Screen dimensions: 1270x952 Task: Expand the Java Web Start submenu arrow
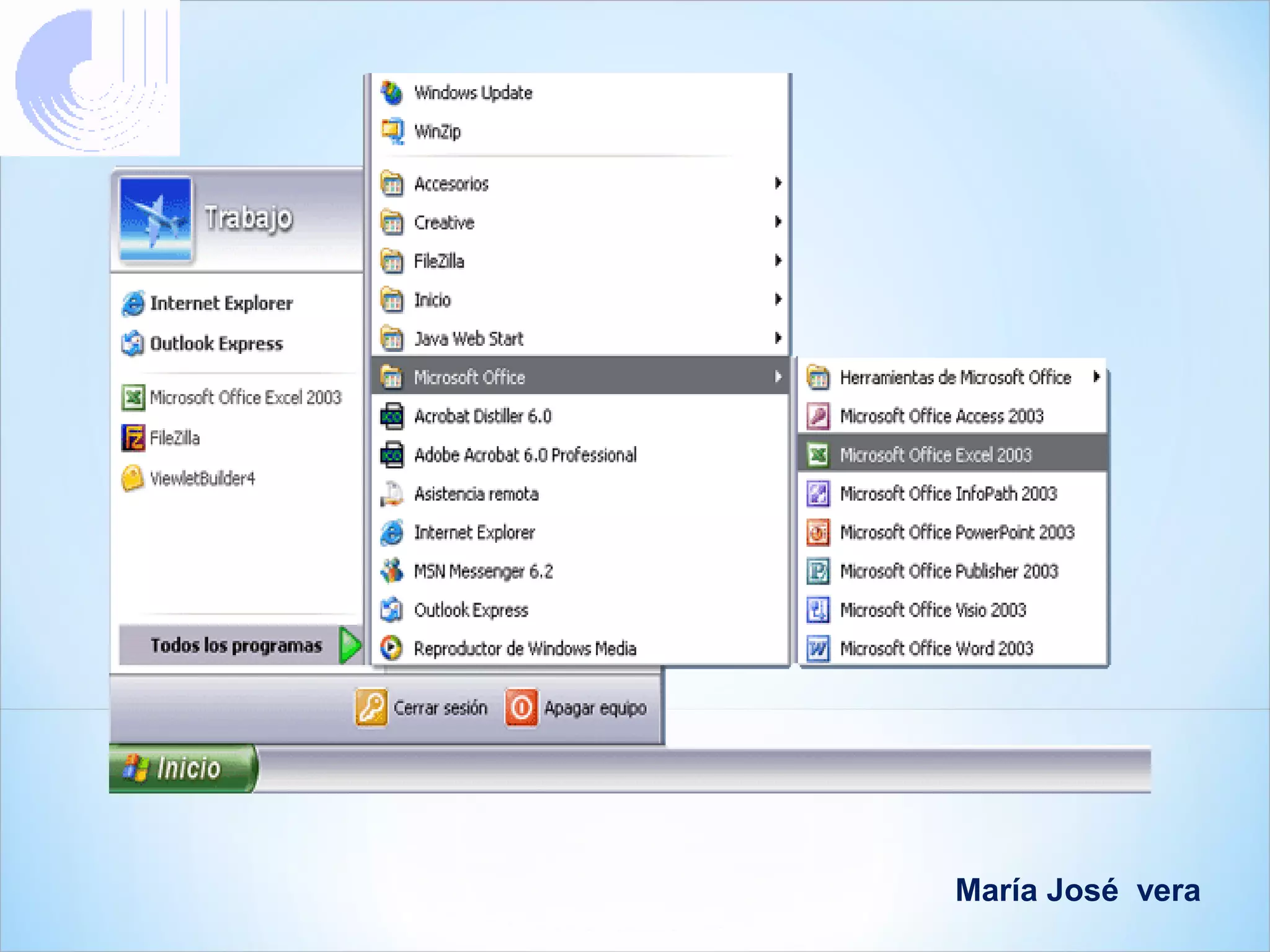click(x=778, y=338)
